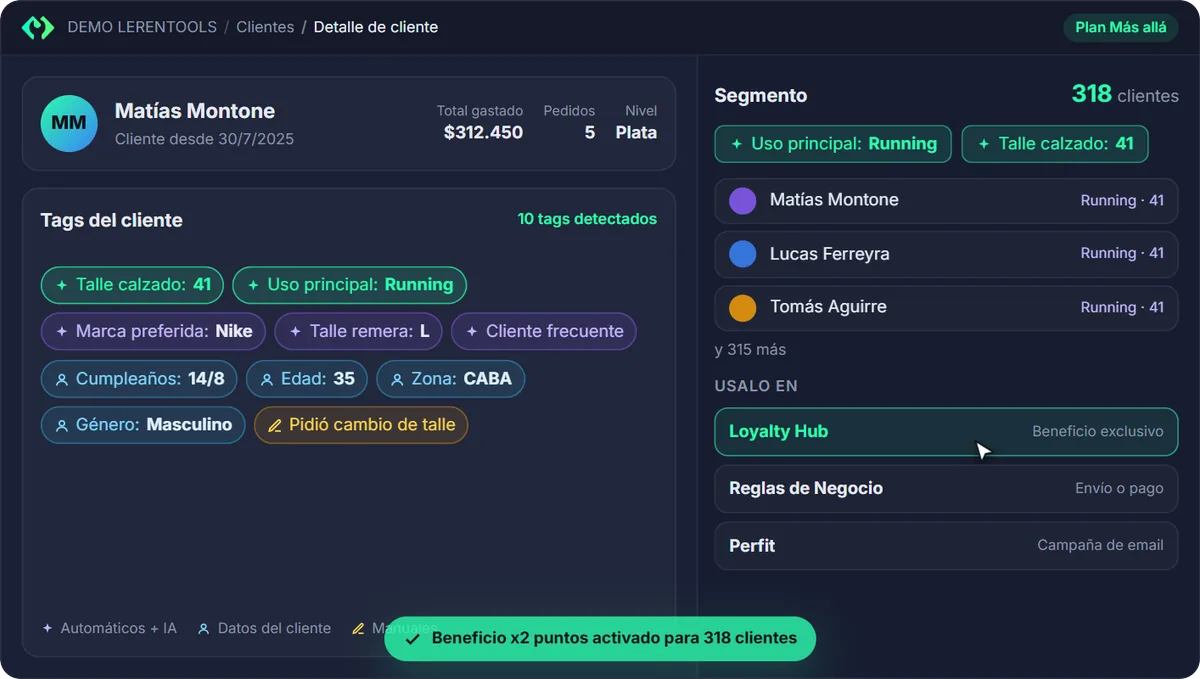Image resolution: width=1200 pixels, height=679 pixels.
Task: Click person icon beside Datos del cliente legend
Action: (x=204, y=629)
